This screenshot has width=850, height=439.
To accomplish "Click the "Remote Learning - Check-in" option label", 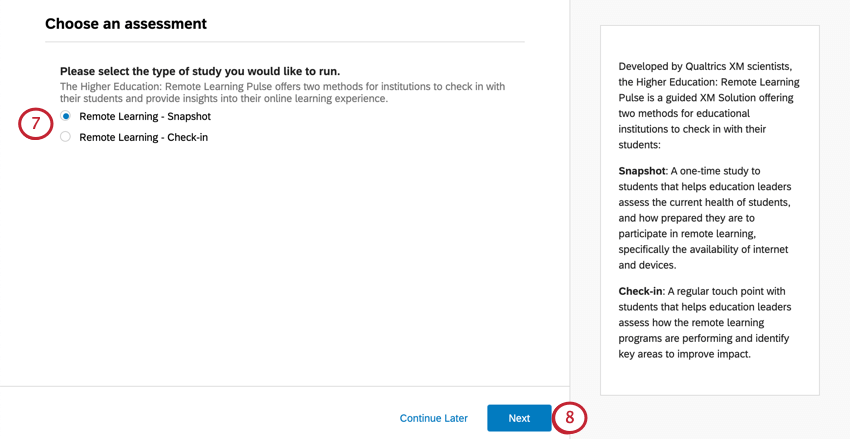I will [143, 137].
